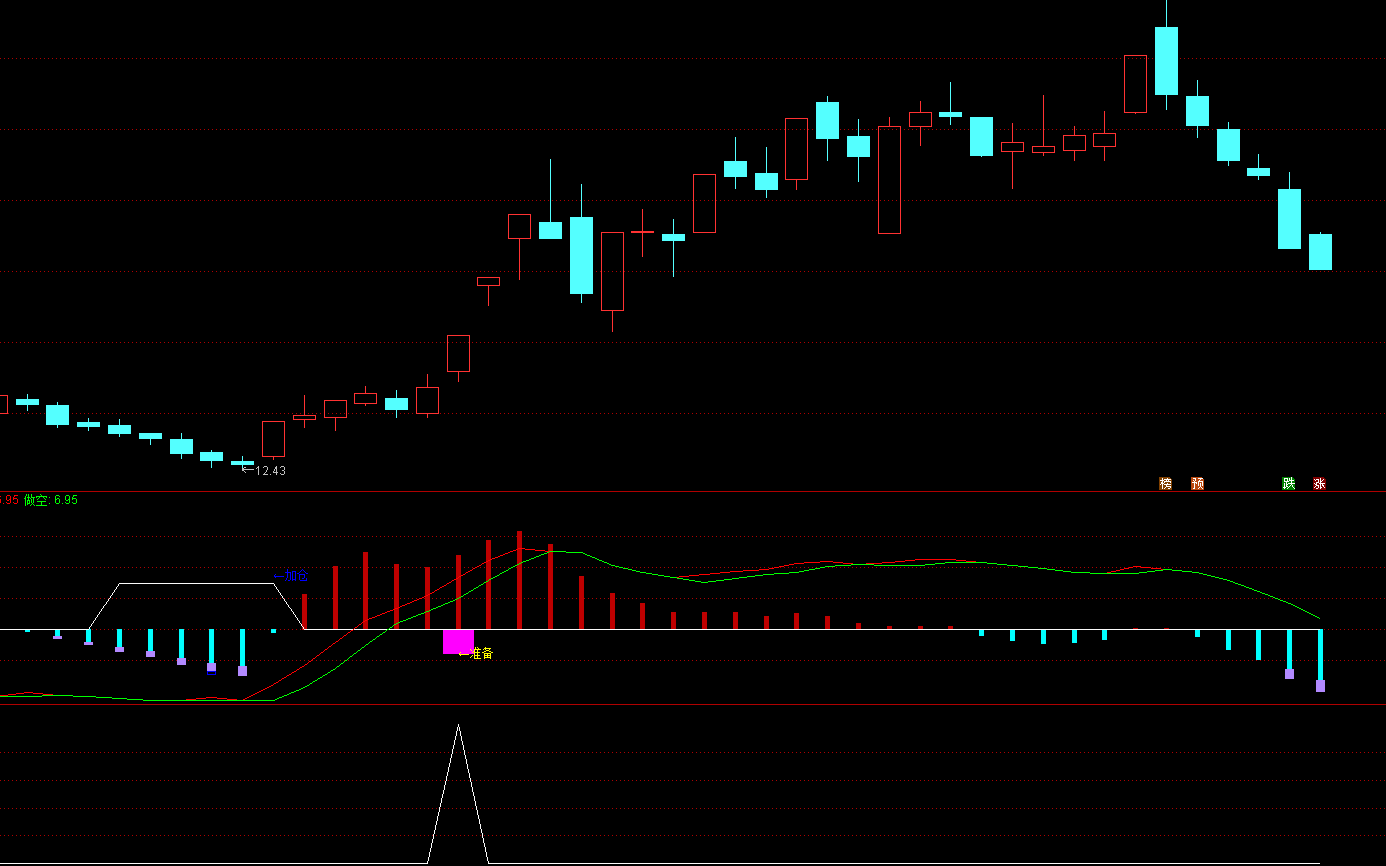Click the white spike peak in bottom panel
This screenshot has width=1386, height=866.
tap(458, 726)
